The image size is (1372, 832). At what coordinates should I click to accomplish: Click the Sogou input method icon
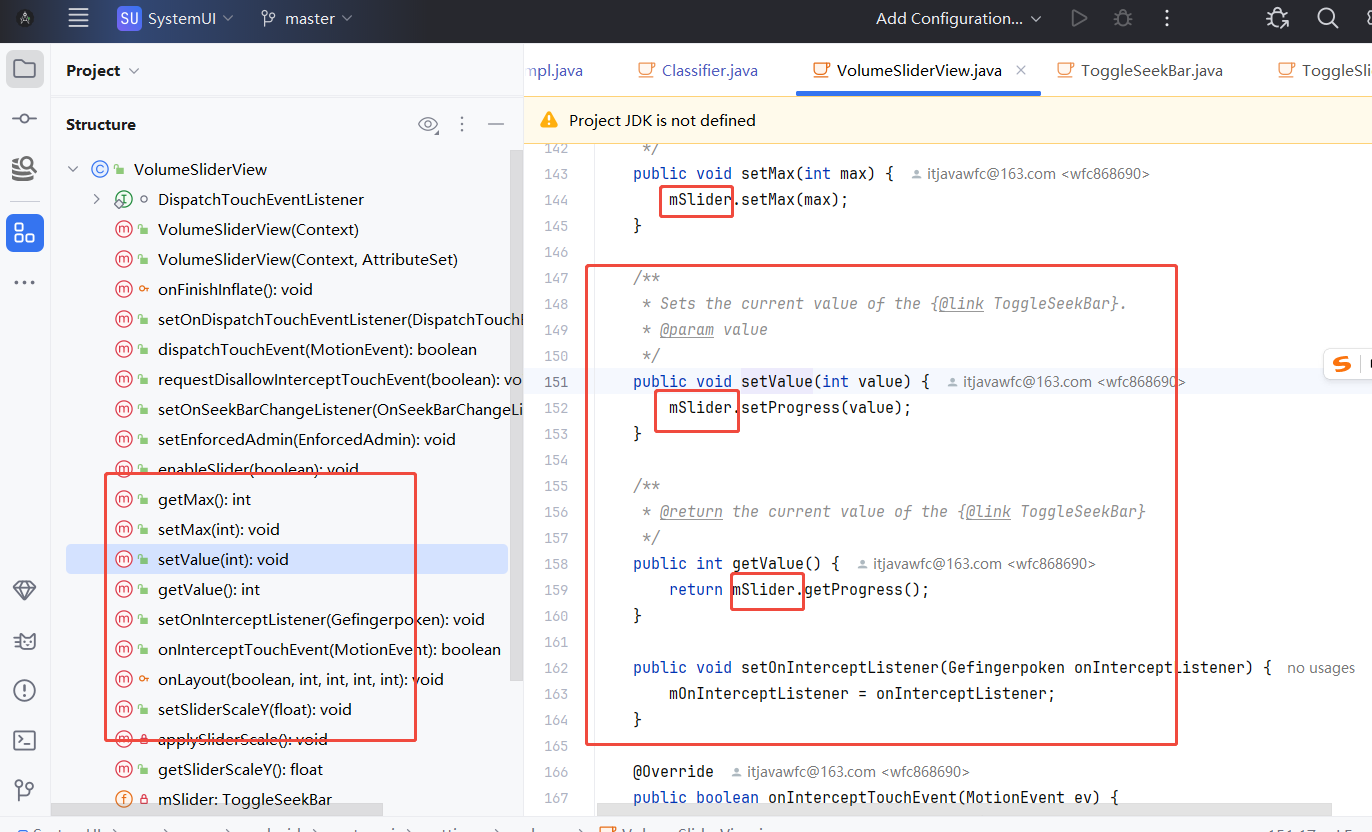1343,365
